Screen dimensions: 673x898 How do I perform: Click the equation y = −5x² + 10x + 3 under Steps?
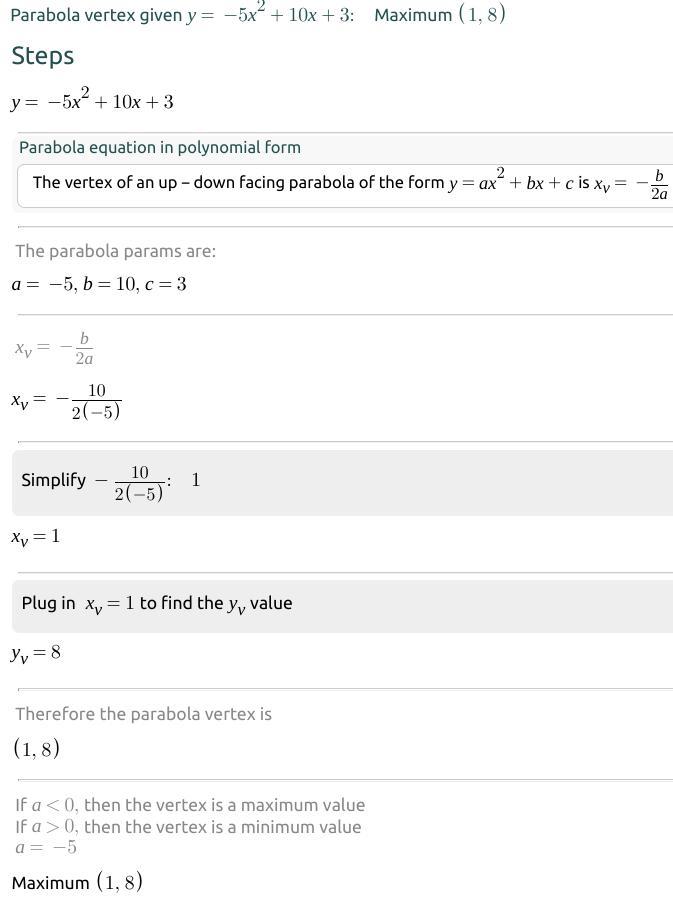pyautogui.click(x=93, y=101)
